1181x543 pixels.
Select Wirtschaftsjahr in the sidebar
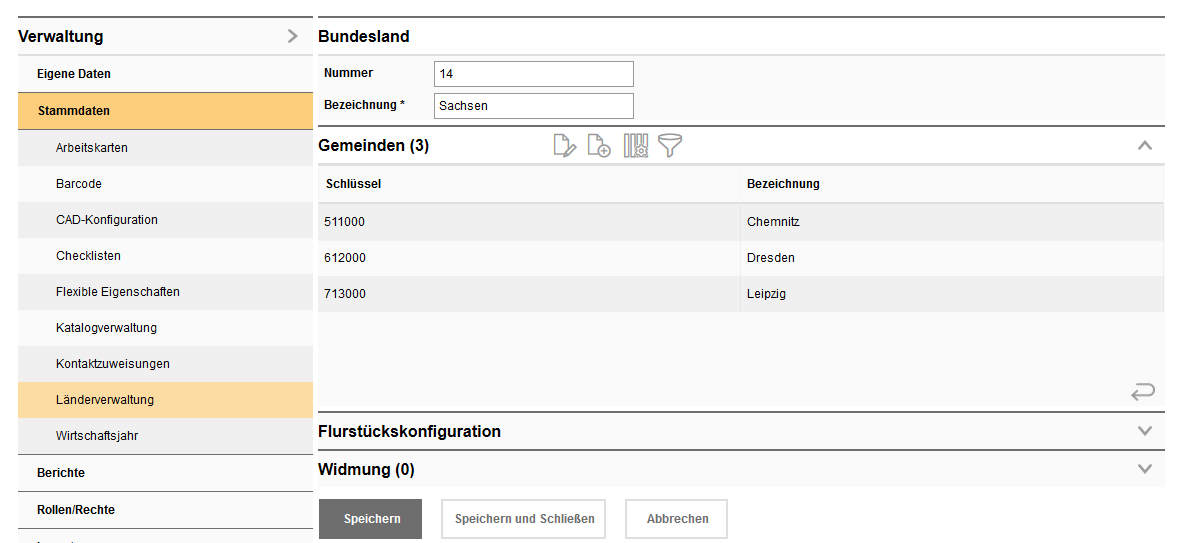(98, 436)
